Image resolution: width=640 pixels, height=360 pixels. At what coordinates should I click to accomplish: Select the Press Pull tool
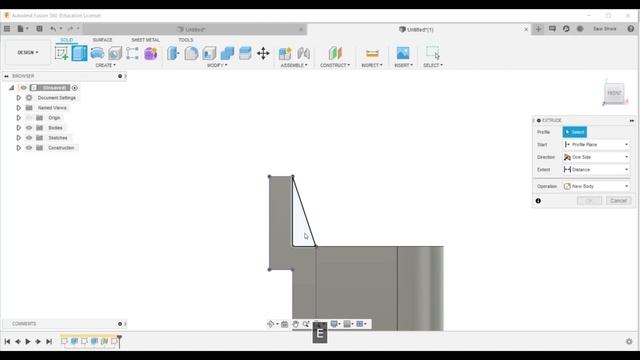[173, 53]
